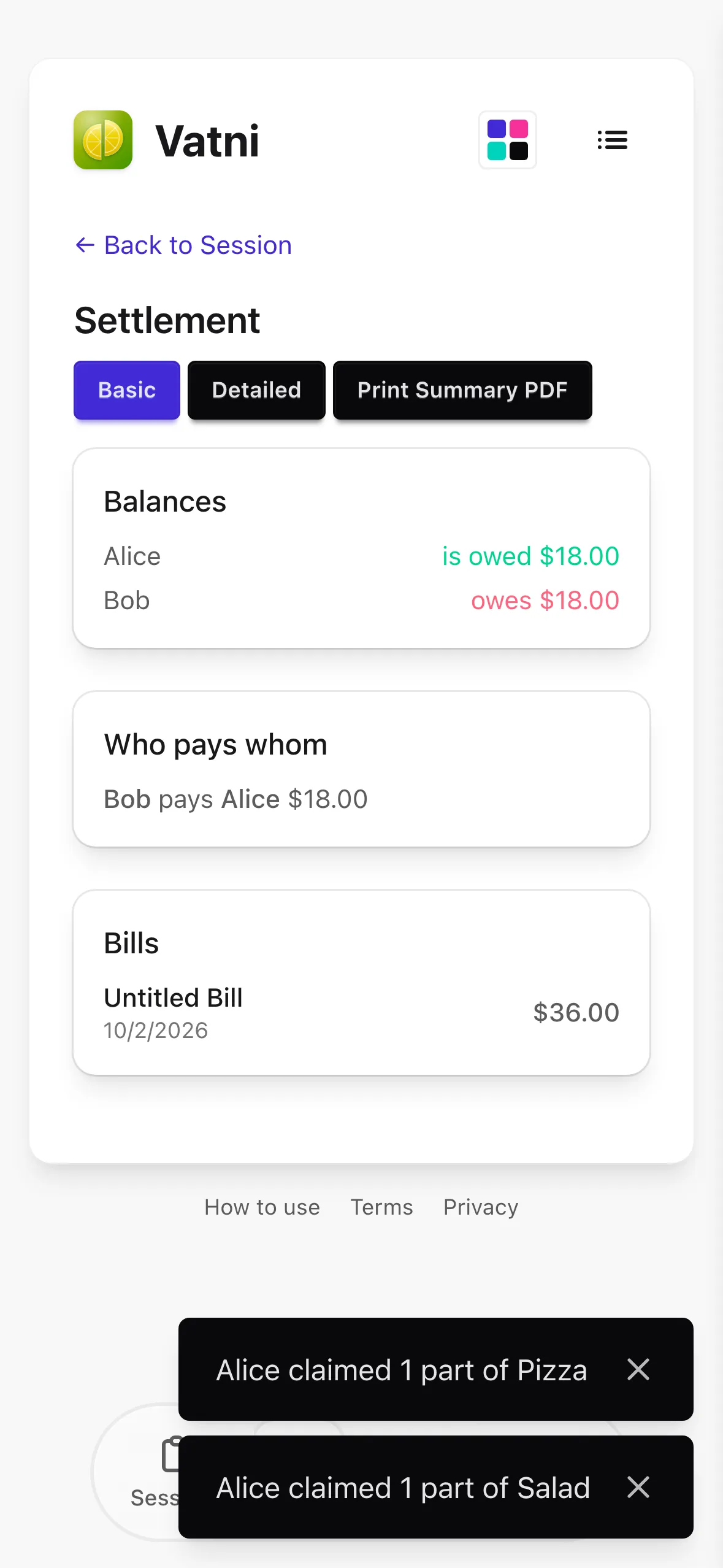Select Alice's is owed $18.00 balance row

pos(361,556)
